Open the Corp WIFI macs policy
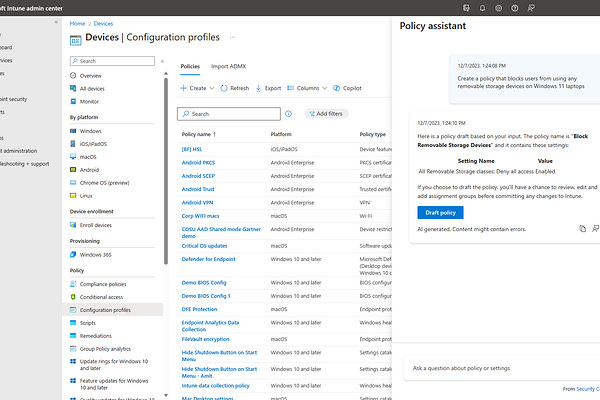The height and width of the screenshot is (400, 600). point(201,216)
